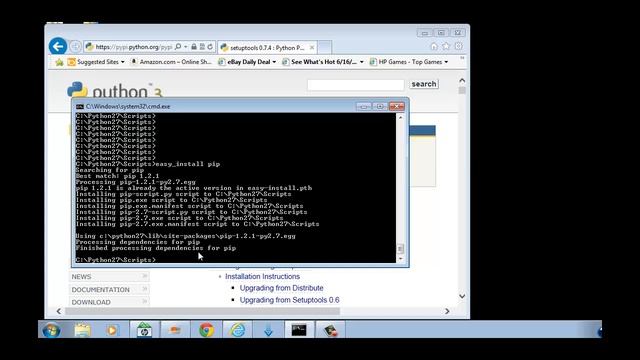Close the setuptools 0.7.4 tab
The image size is (640, 360).
312,48
